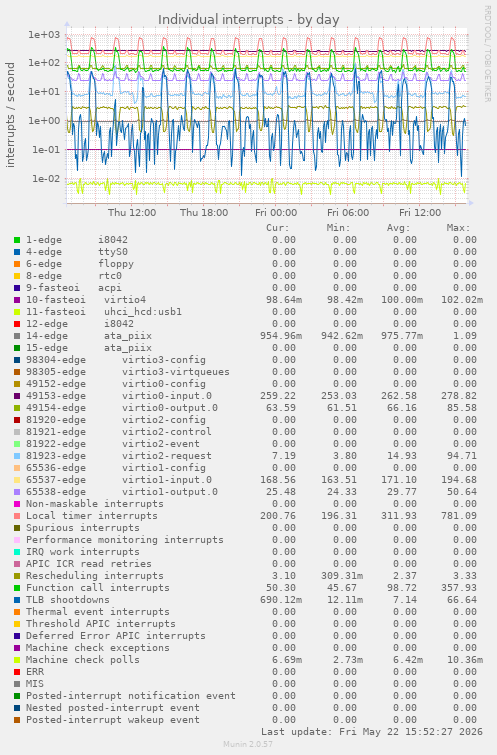Click the red swatch beside 12-edge i8042
Image resolution: width=497 pixels, height=755 pixels.
click(17, 324)
